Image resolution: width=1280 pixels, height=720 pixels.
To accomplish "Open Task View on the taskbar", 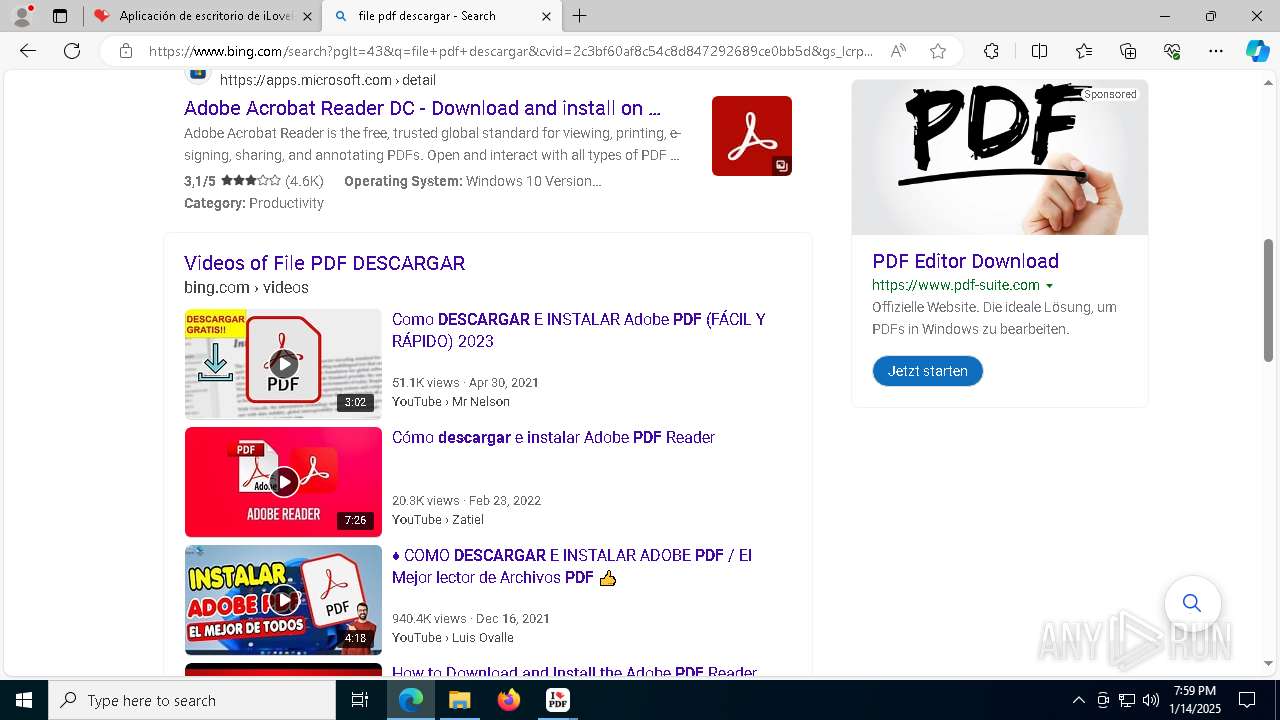I will click(x=360, y=700).
